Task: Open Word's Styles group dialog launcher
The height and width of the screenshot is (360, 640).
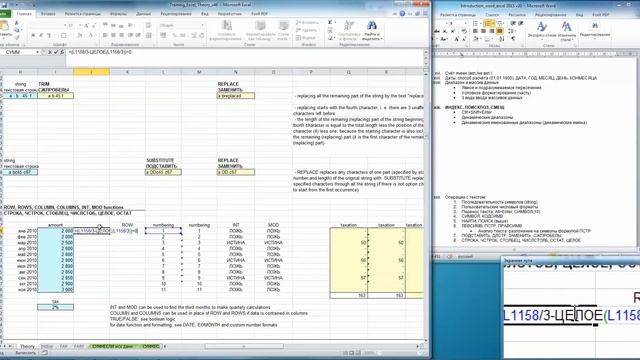Action: click(x=575, y=46)
